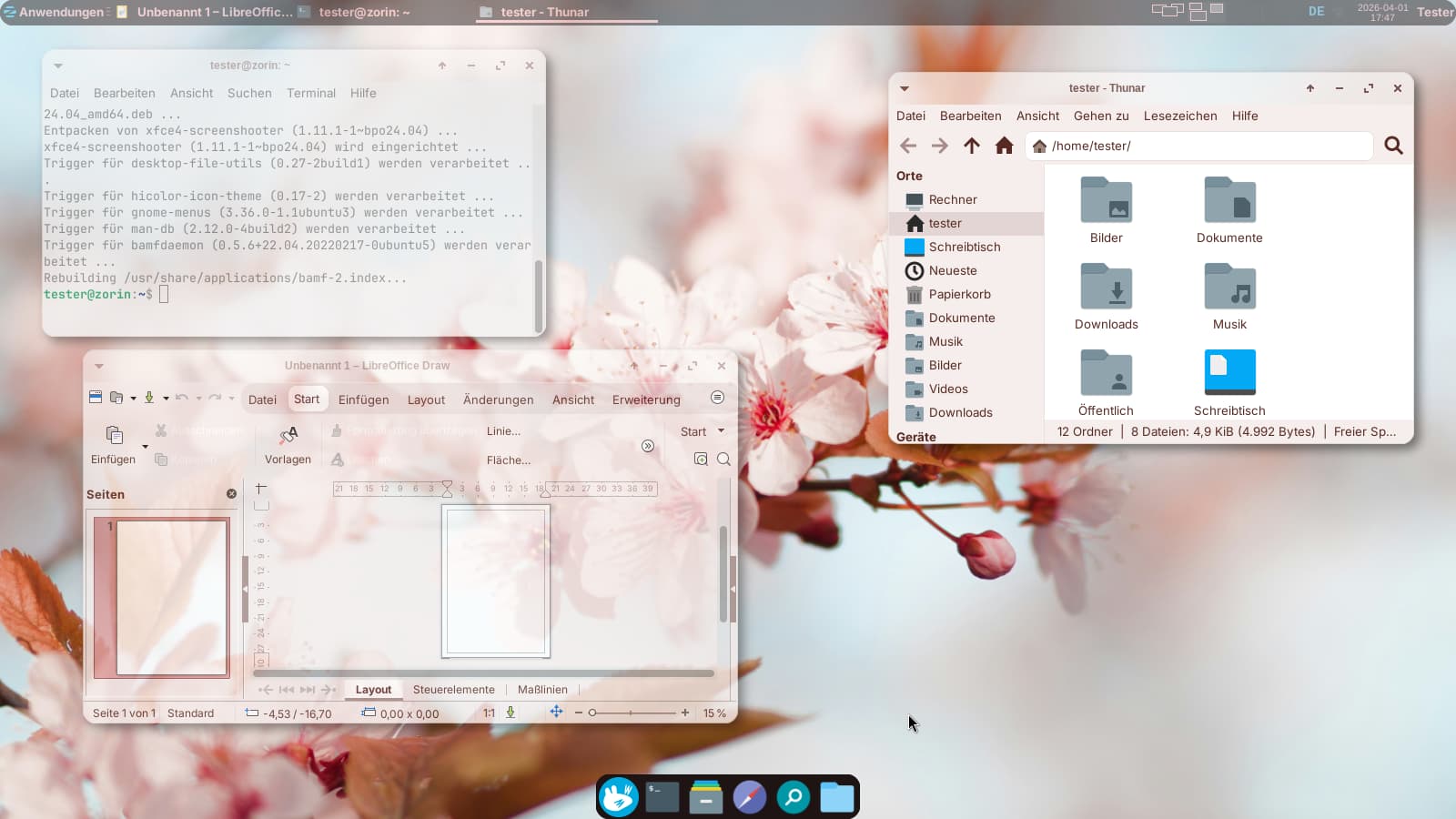Open the save dropdown arrow in Draw toolbar
Viewport: 1456px width, 819px height.
pos(166,398)
